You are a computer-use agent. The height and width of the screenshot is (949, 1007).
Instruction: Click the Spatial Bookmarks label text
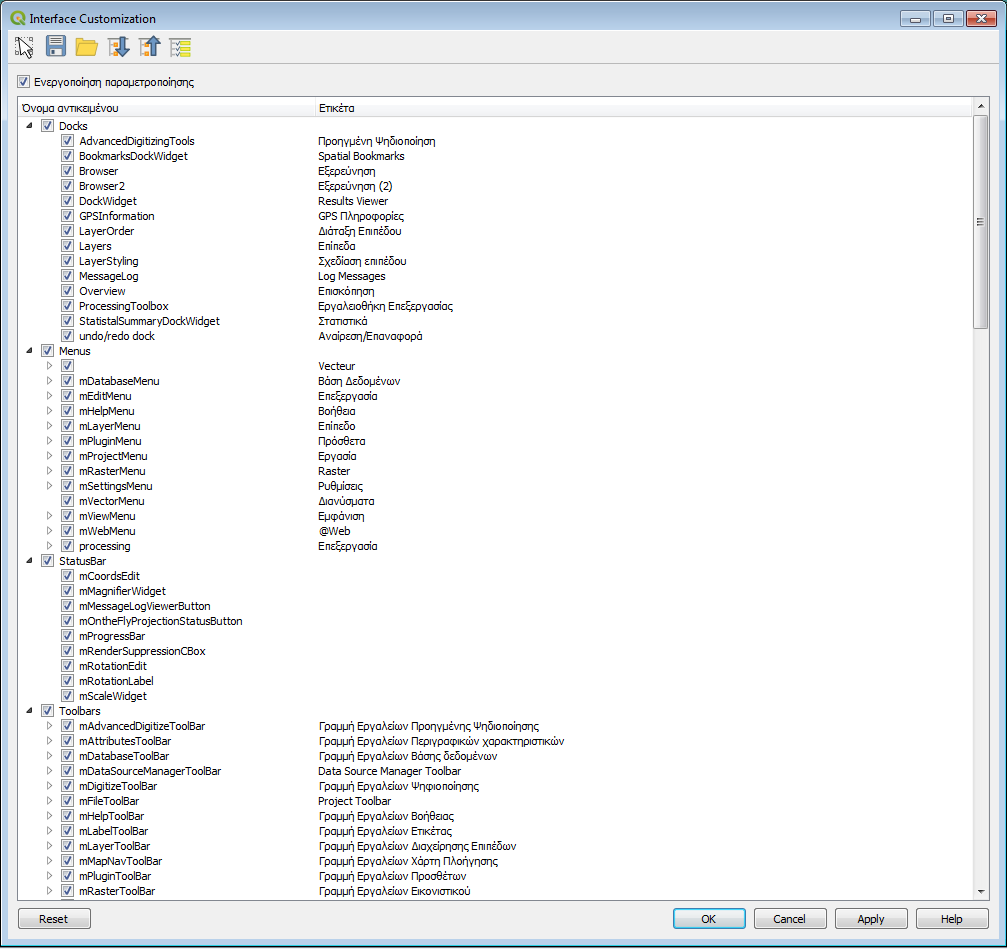click(361, 156)
